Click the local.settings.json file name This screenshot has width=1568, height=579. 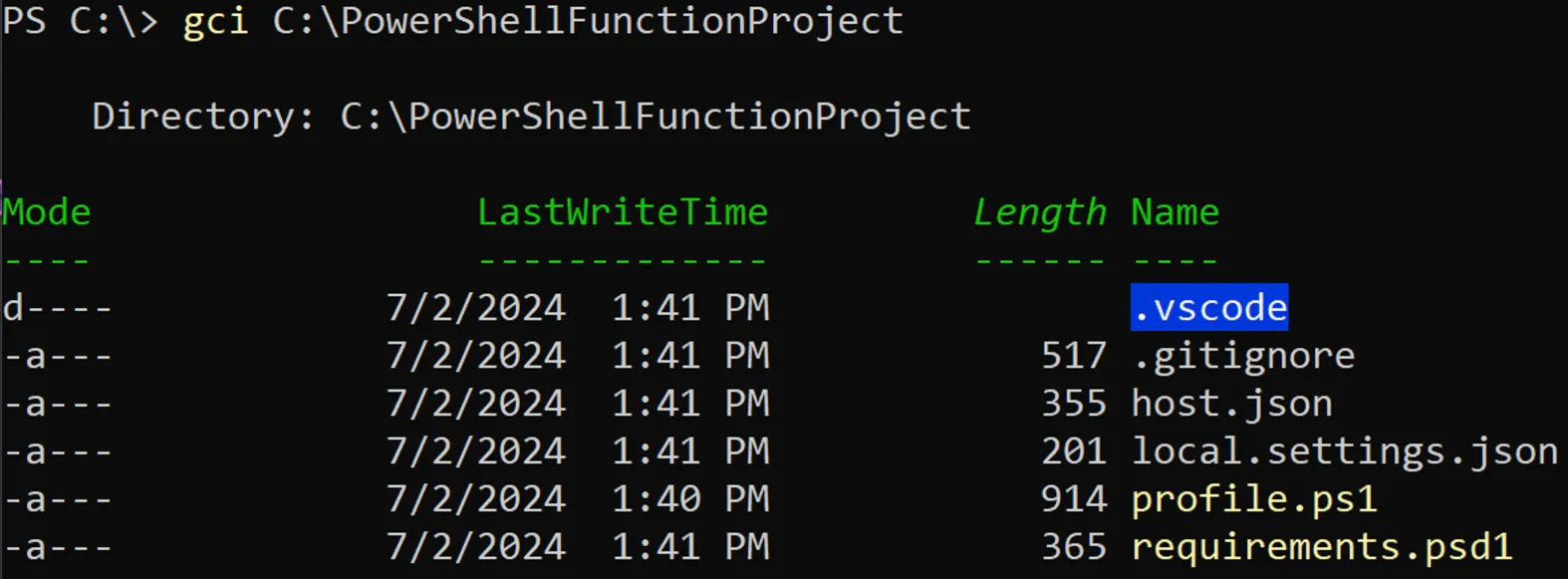1345,451
